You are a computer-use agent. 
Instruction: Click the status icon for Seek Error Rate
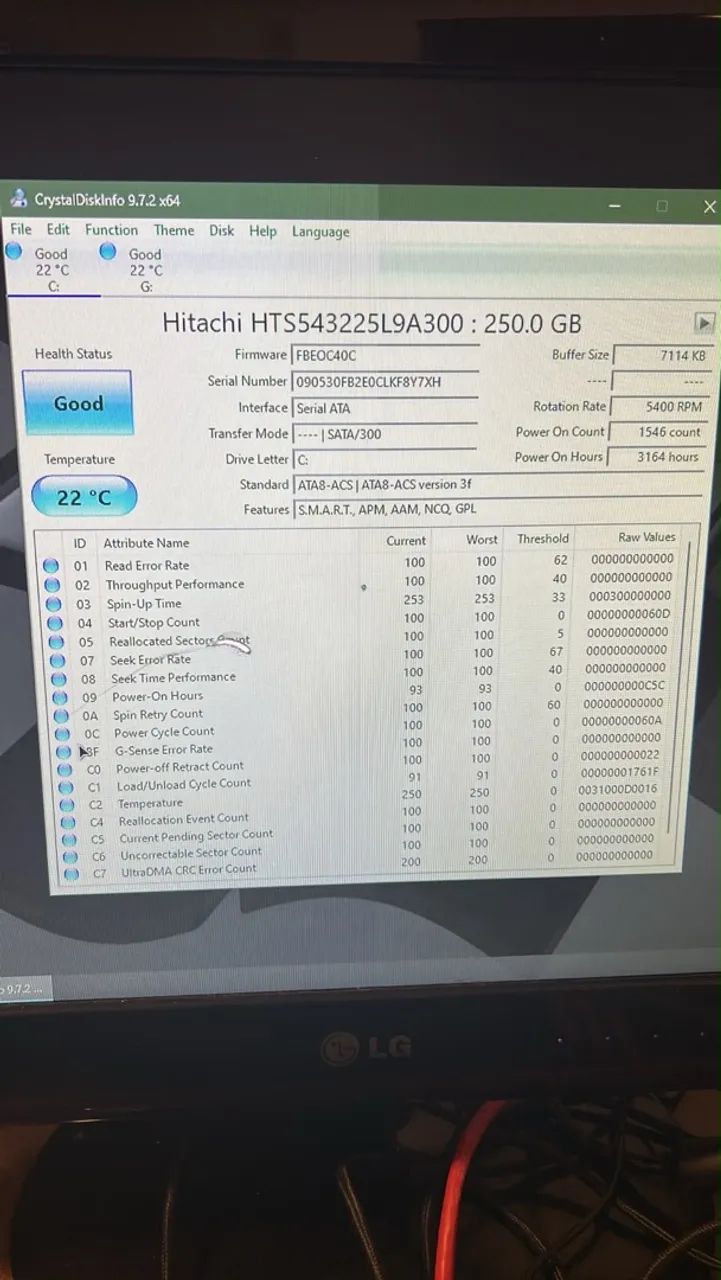point(58,661)
